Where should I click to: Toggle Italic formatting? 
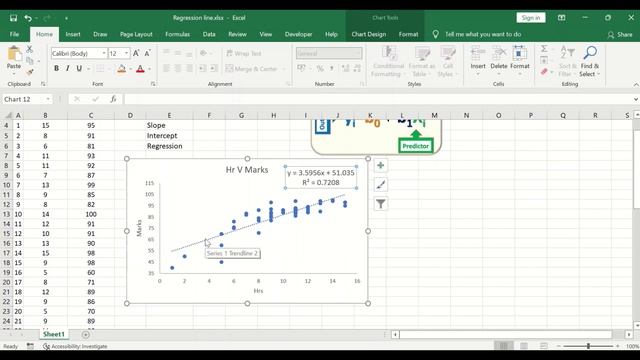[x=68, y=69]
